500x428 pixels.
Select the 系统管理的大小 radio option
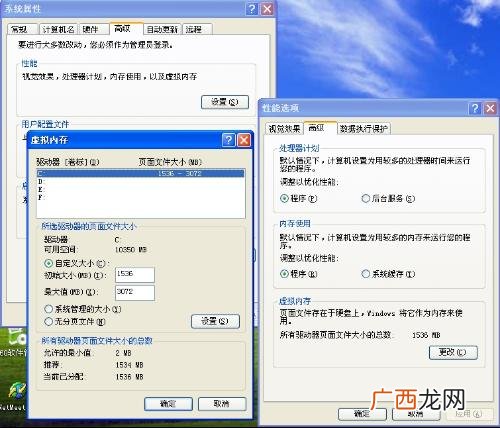(x=49, y=309)
